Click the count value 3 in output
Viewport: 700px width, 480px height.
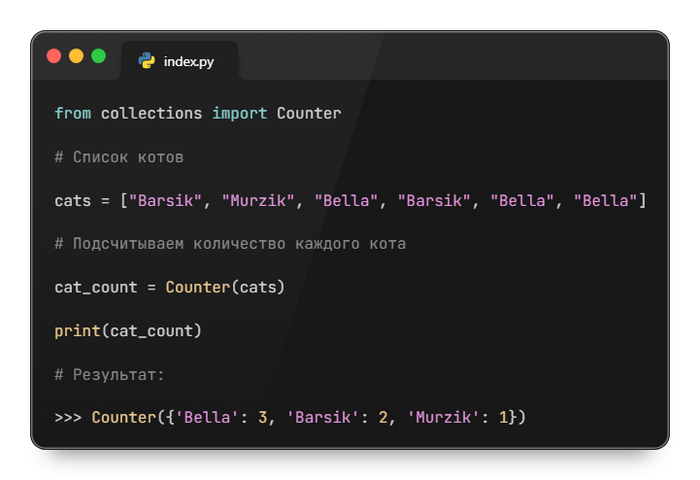pos(262,417)
